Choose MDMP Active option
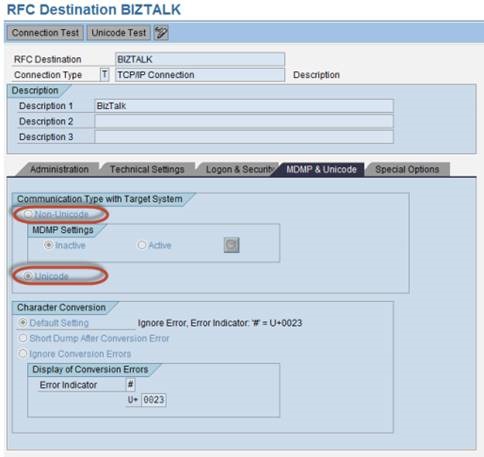484x457 pixels. click(142, 245)
